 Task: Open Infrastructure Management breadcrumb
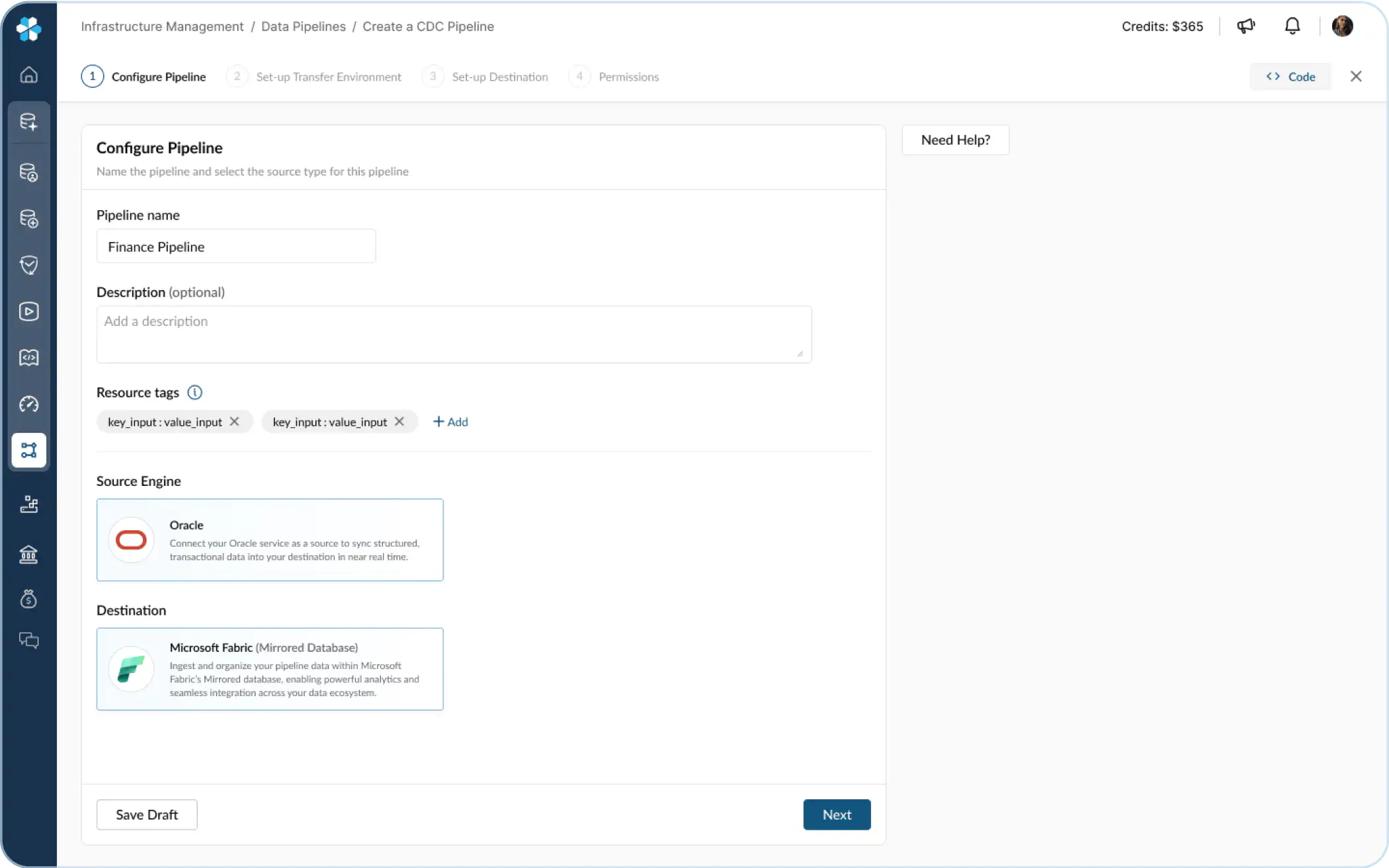162,26
